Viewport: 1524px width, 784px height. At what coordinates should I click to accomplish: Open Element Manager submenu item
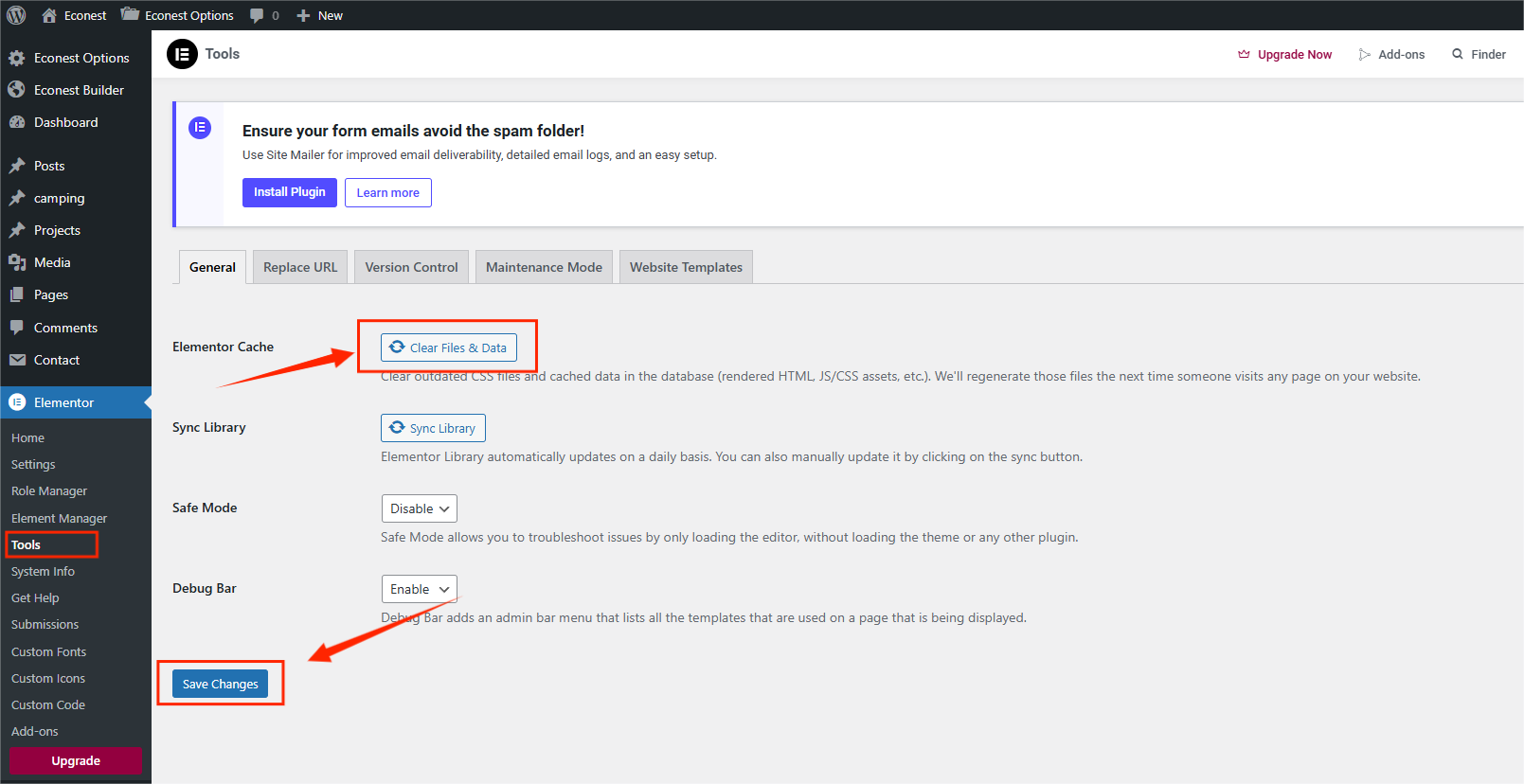pyautogui.click(x=59, y=518)
